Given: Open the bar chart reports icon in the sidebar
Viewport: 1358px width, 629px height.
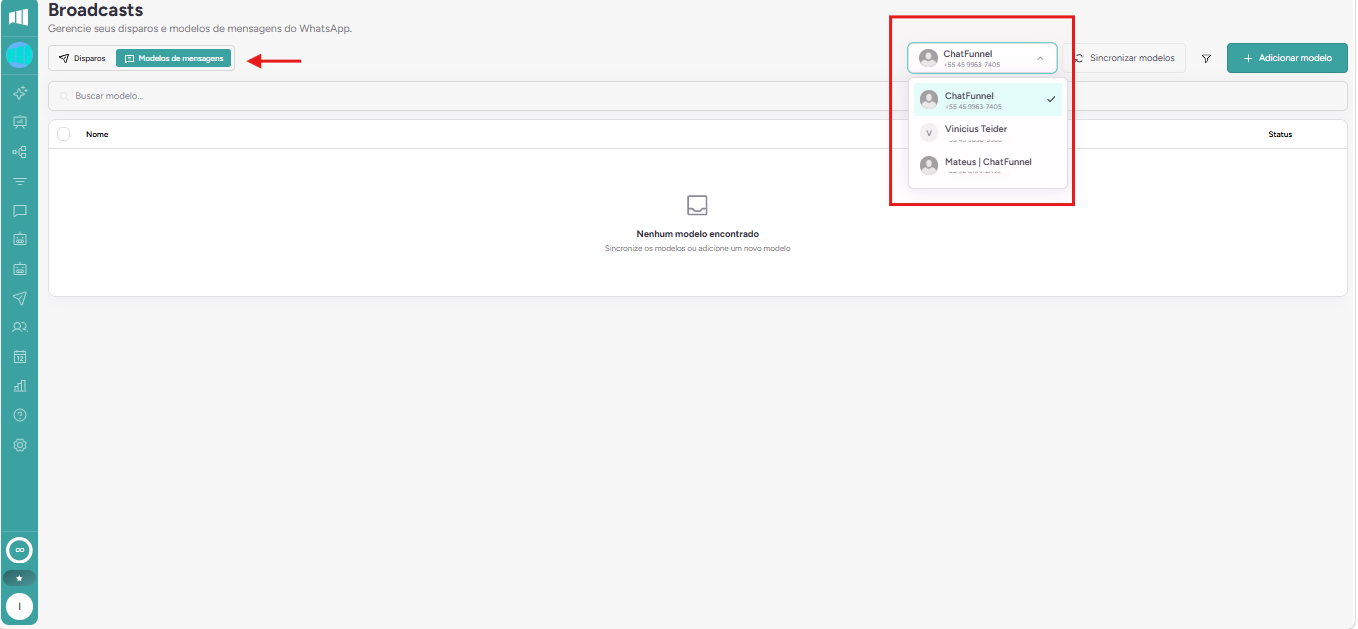Looking at the screenshot, I should pos(19,385).
